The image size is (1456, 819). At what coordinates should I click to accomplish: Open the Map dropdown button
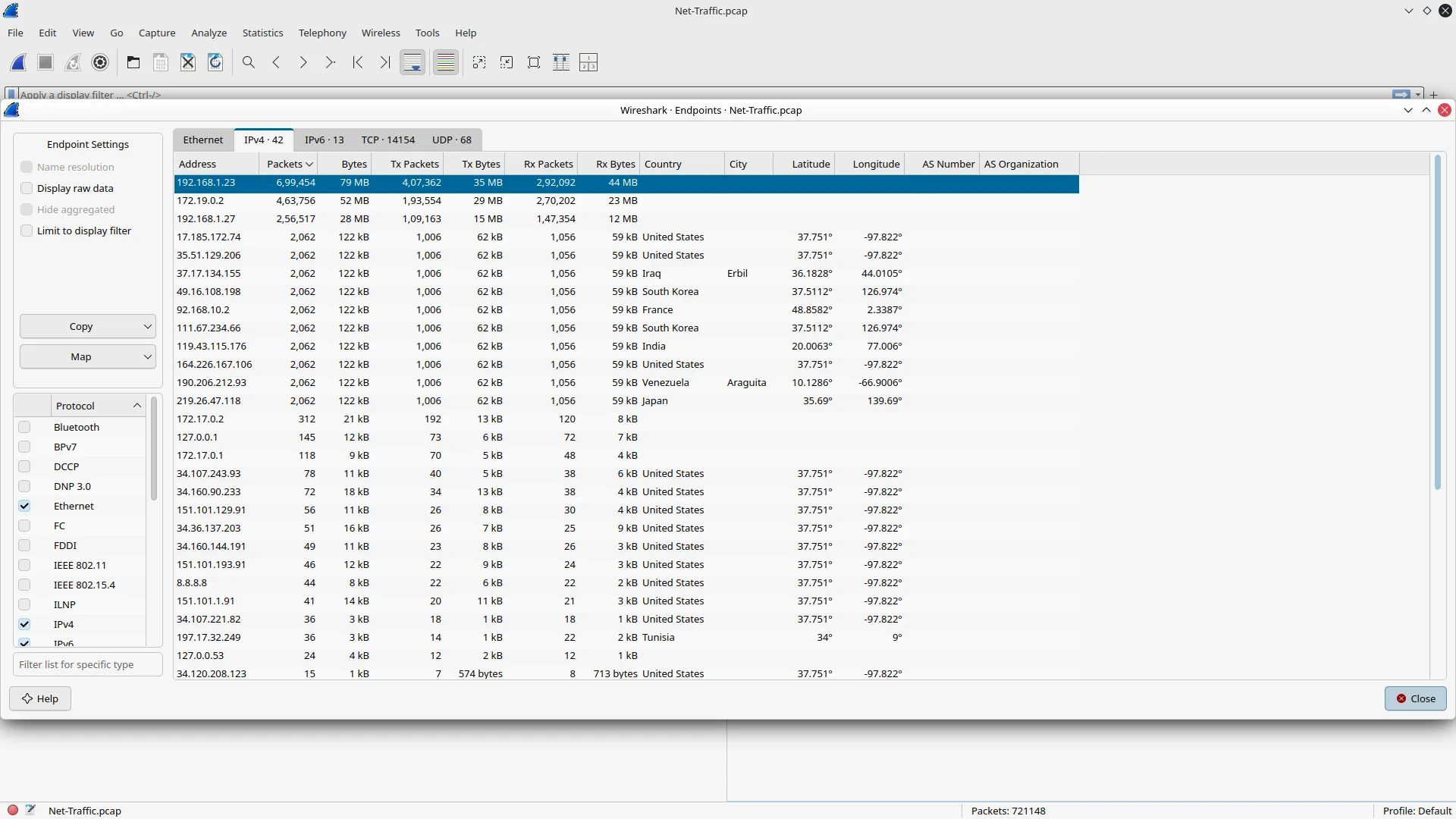[88, 356]
